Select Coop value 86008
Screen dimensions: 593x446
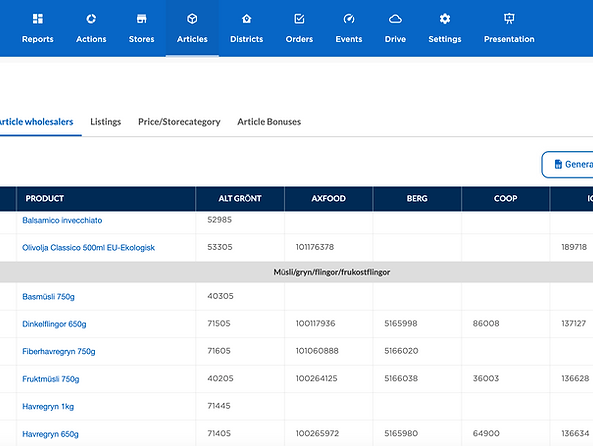coord(486,323)
